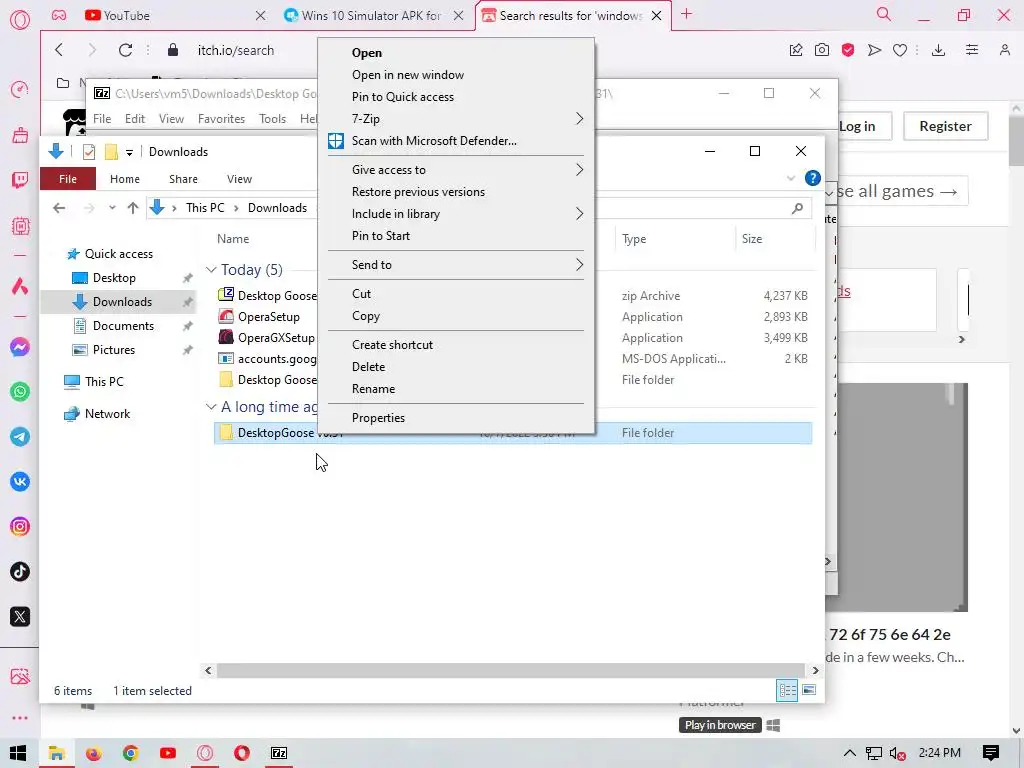This screenshot has width=1024, height=768.
Task: Open Opera easy setup sliders icon
Action: click(972, 50)
